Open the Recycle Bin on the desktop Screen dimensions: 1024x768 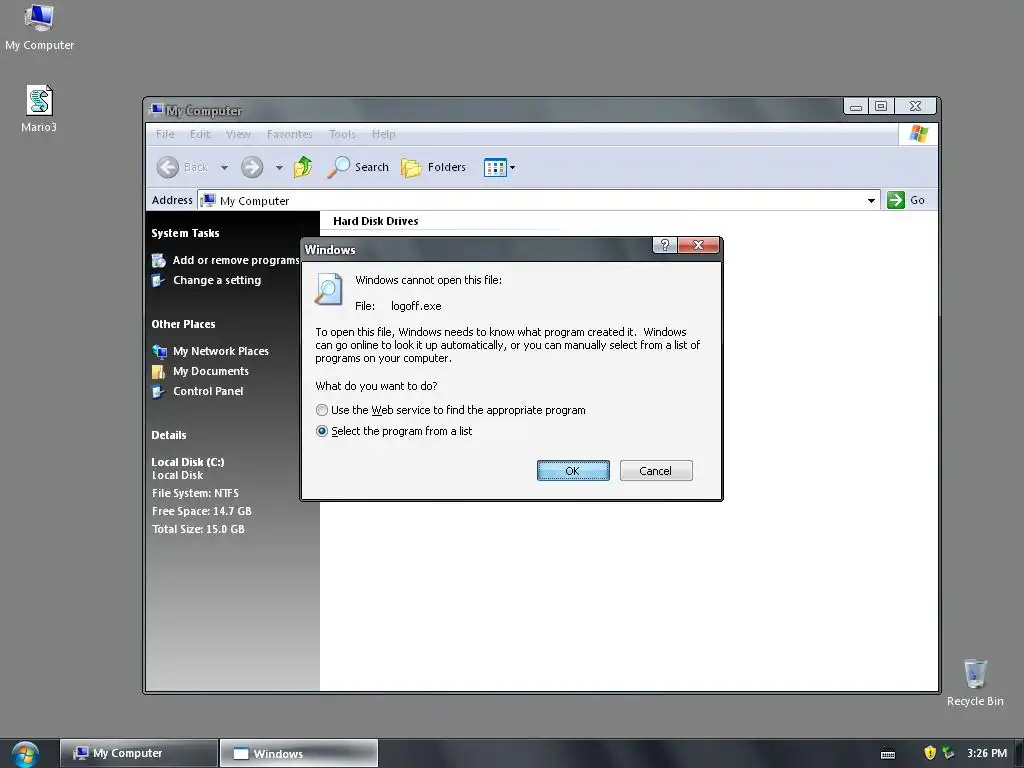click(975, 682)
